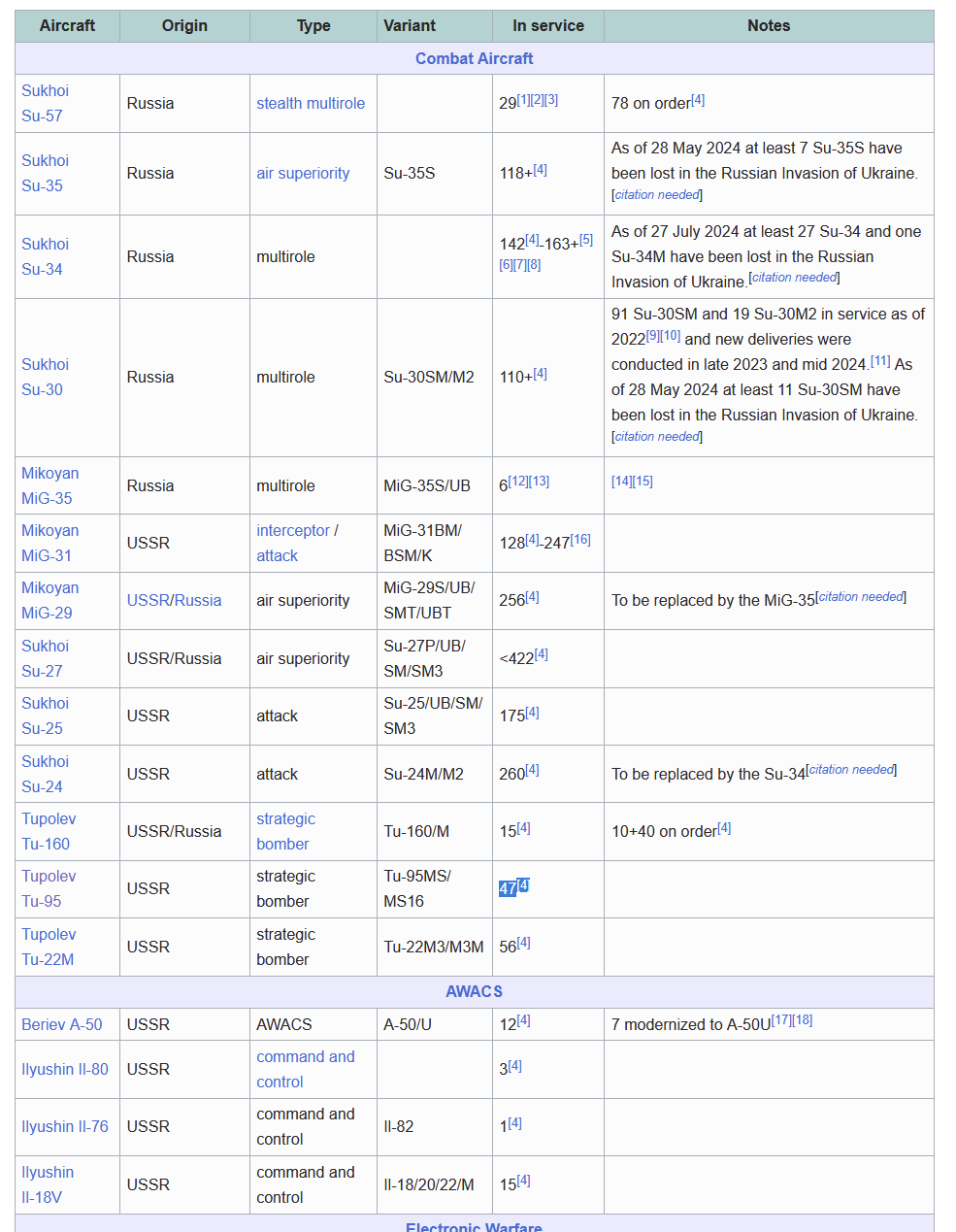Open the stealth multirole type link
Image resolution: width=956 pixels, height=1232 pixels.
311,103
